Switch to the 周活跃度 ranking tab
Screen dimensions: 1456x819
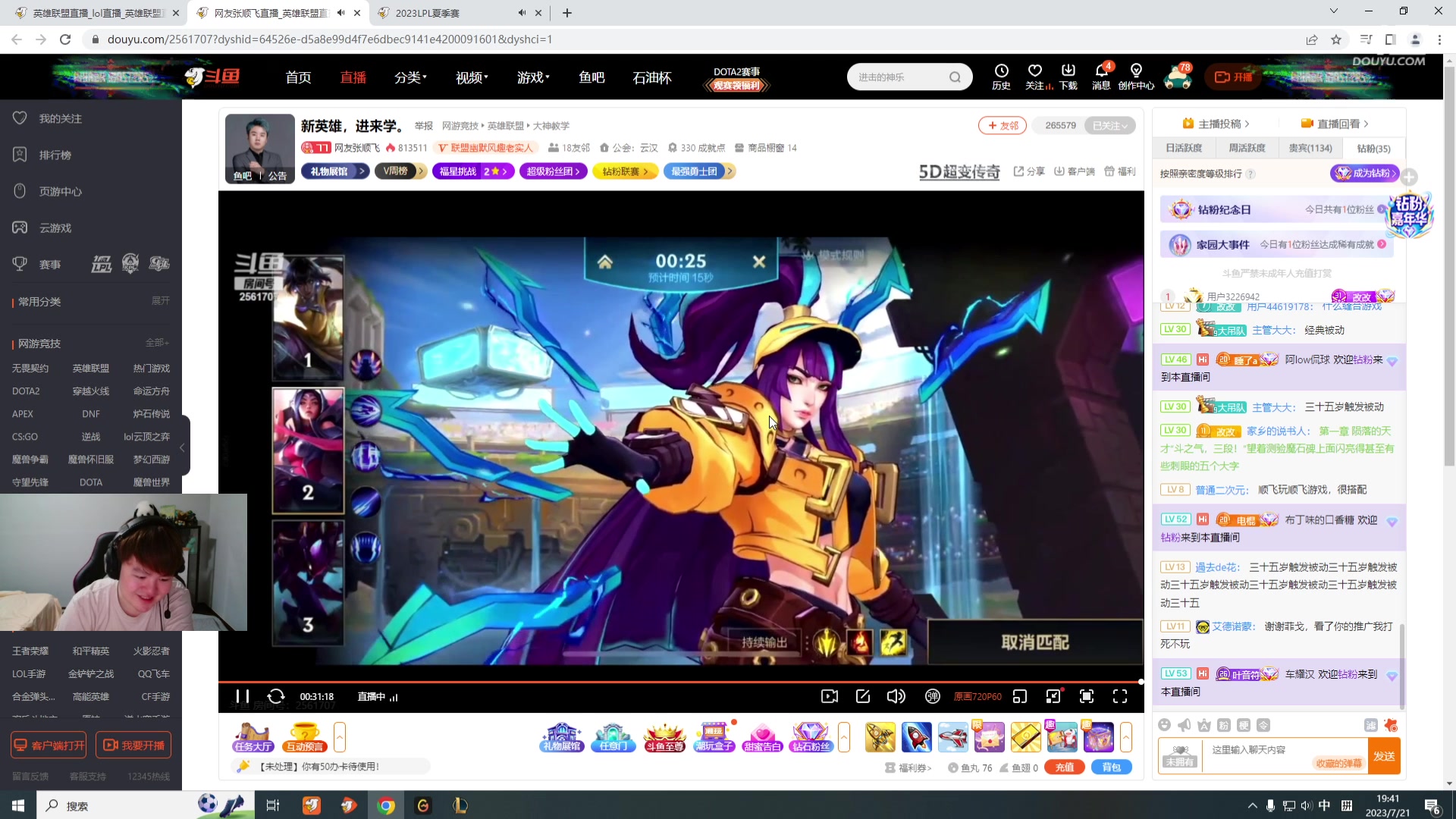(x=1247, y=148)
